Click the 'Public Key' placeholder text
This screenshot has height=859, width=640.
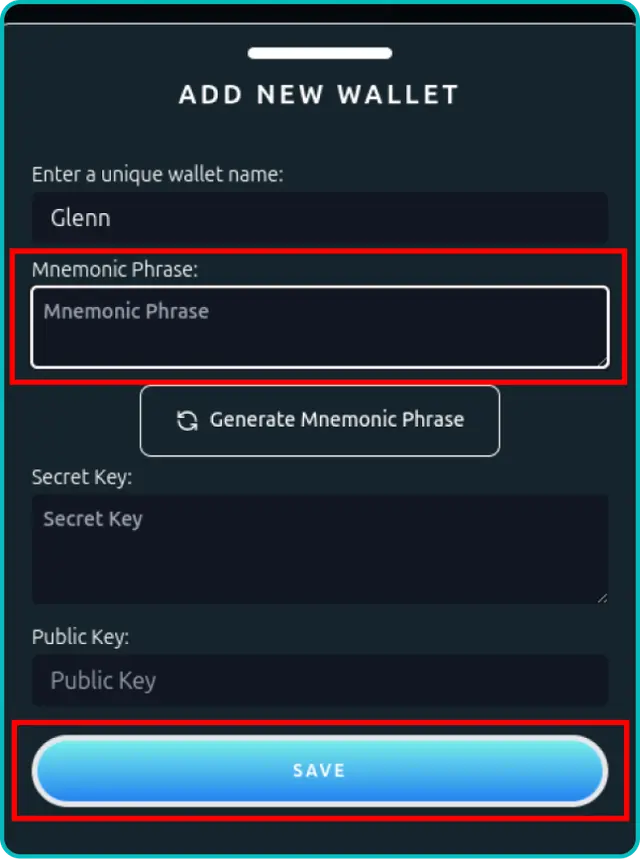pos(103,680)
